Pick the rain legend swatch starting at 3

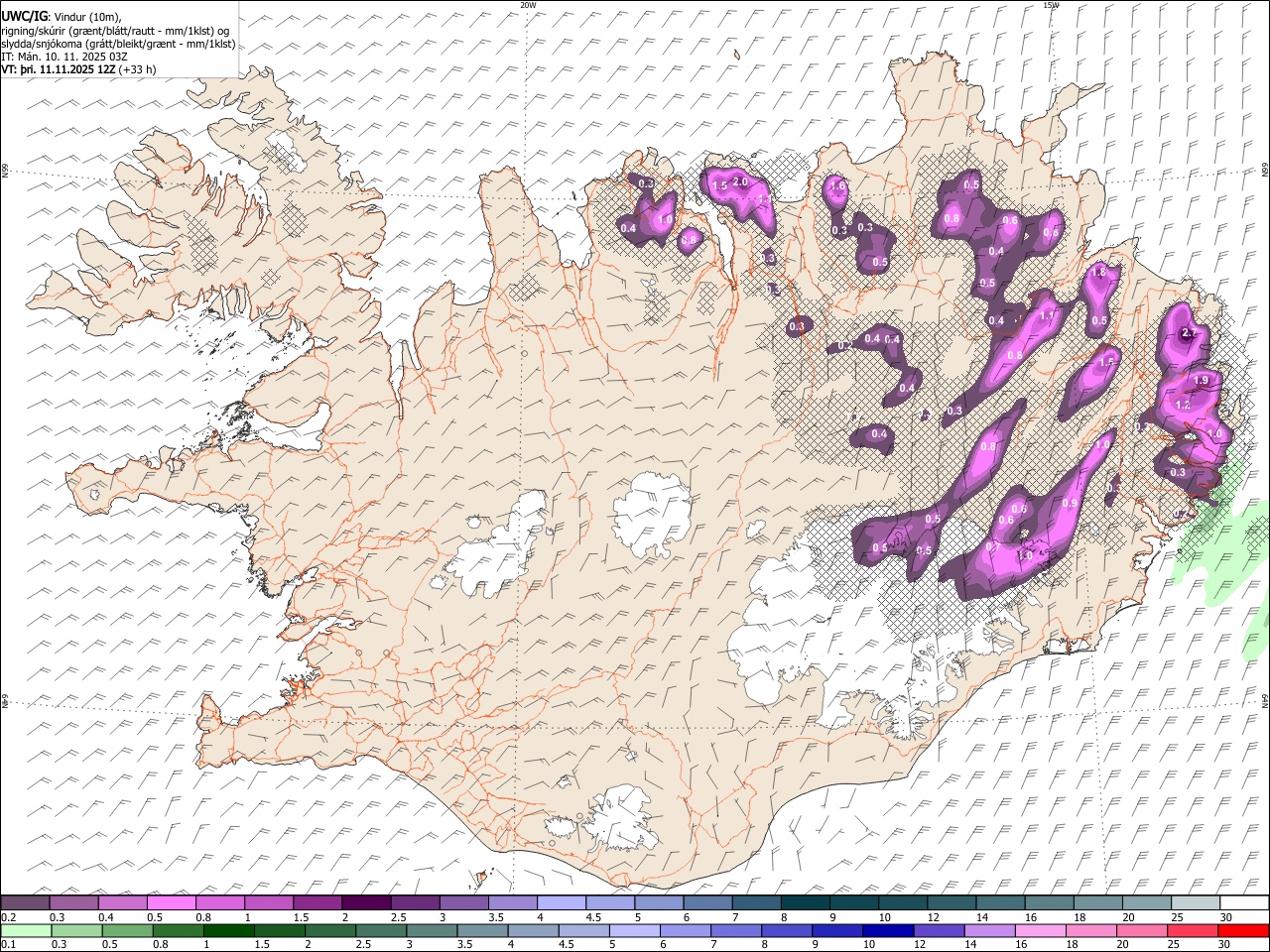[432, 930]
